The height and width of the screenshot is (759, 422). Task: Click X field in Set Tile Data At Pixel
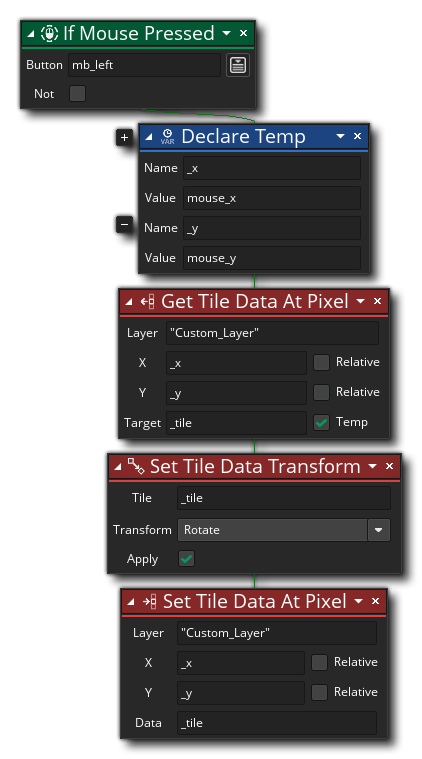tap(241, 663)
